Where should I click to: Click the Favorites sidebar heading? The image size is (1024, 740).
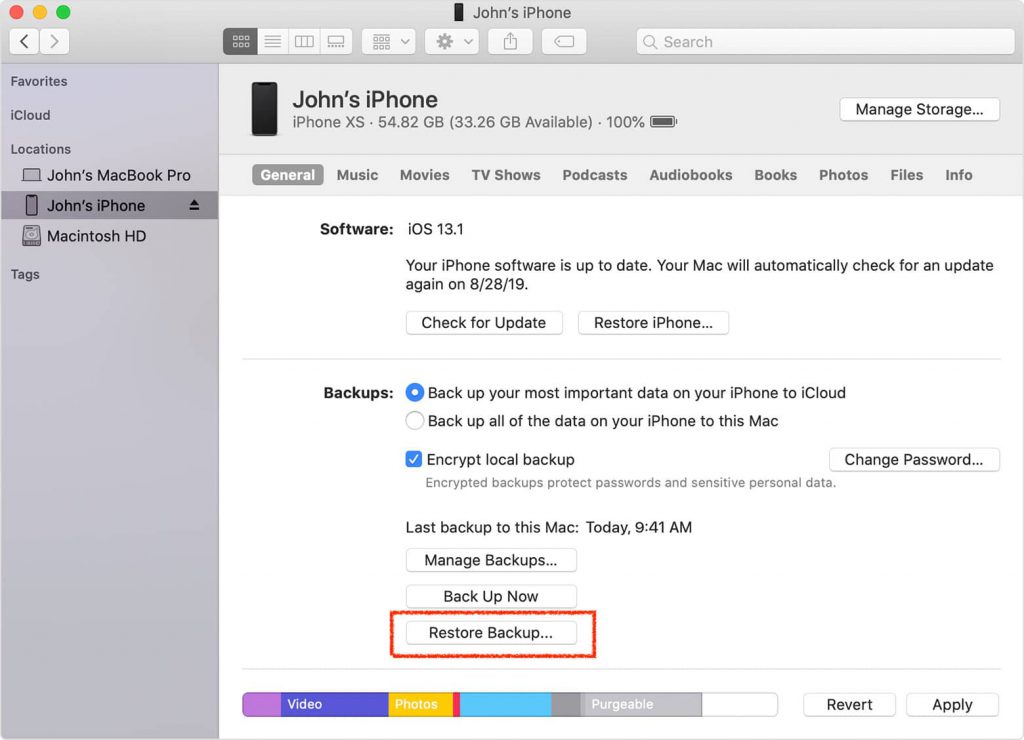pyautogui.click(x=39, y=81)
